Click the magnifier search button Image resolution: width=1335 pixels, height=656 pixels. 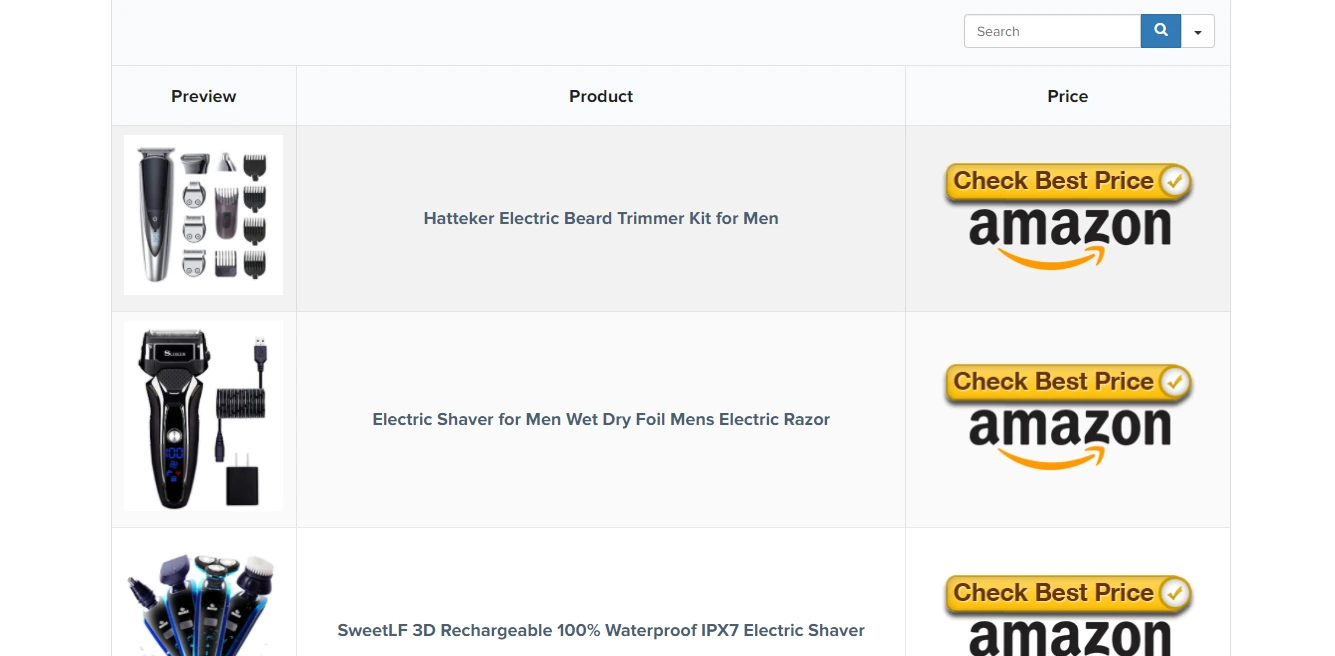coord(1160,31)
